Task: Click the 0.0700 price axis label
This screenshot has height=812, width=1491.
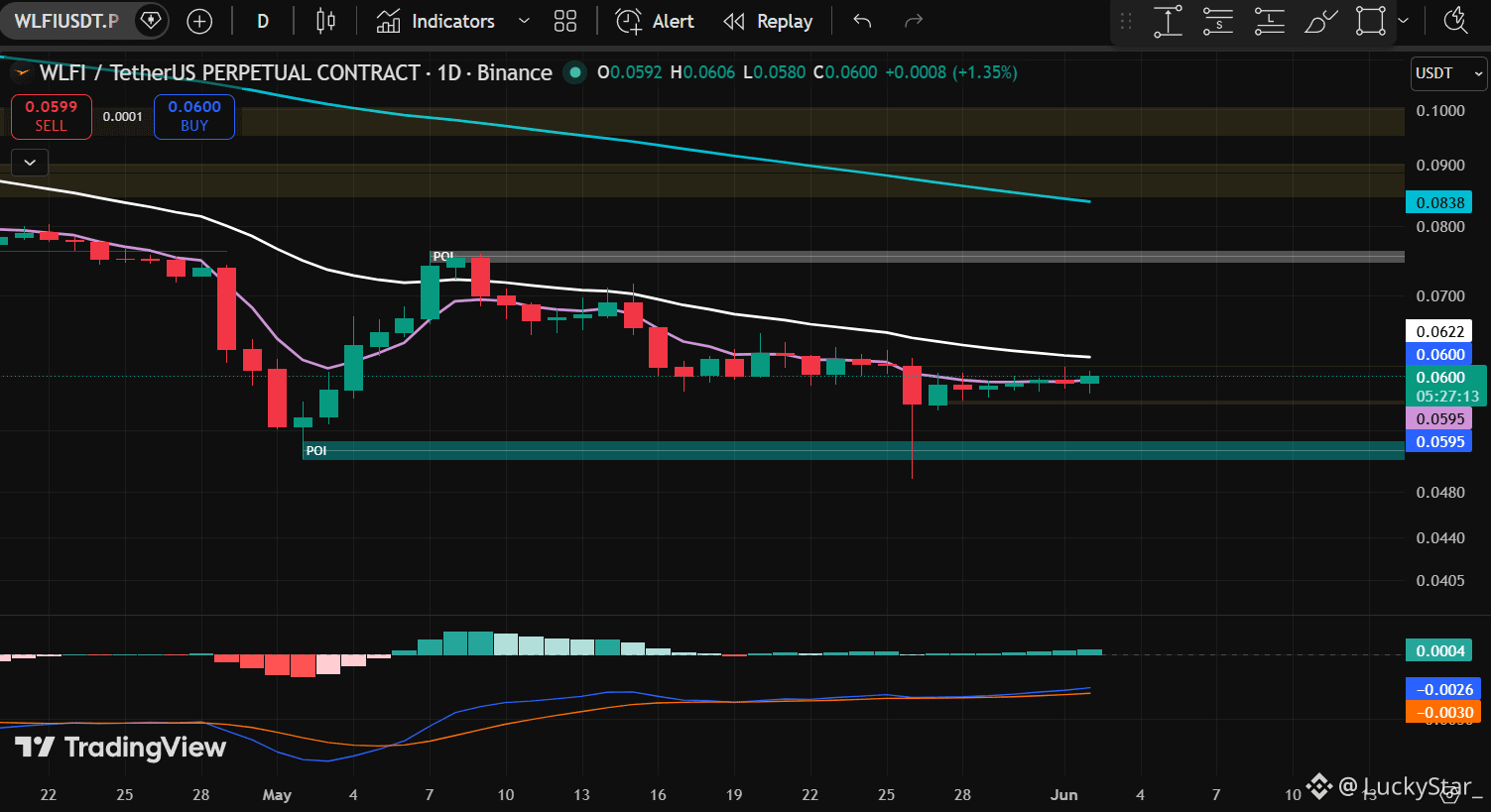Action: tap(1440, 295)
